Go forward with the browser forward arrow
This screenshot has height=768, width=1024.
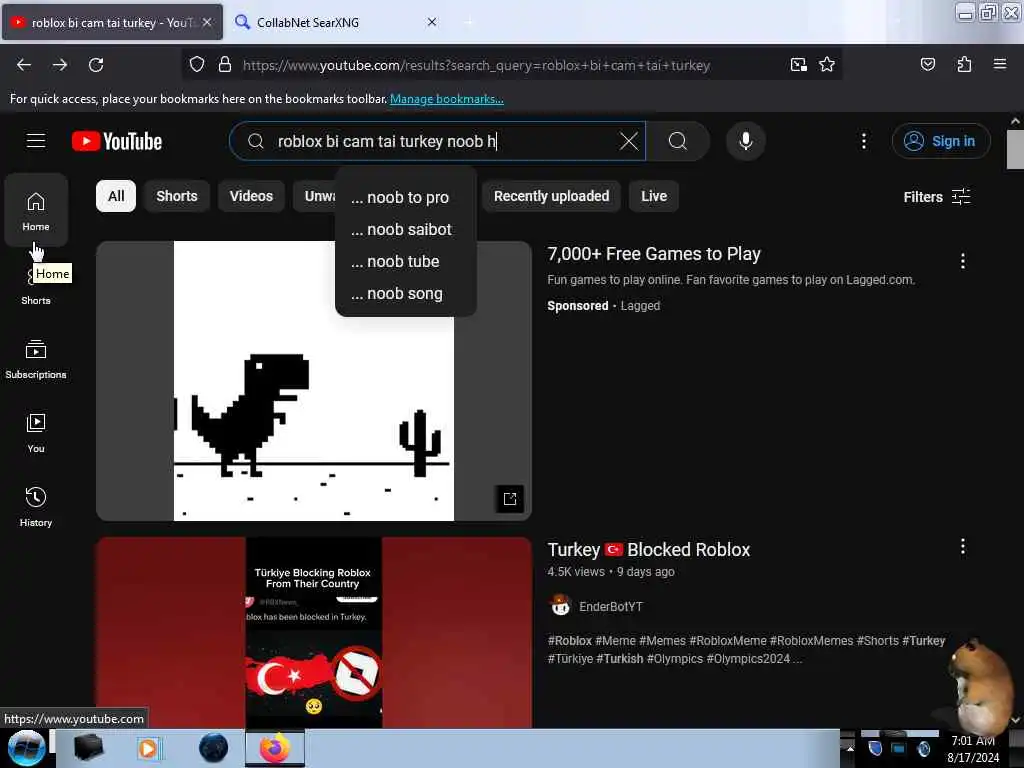(60, 65)
